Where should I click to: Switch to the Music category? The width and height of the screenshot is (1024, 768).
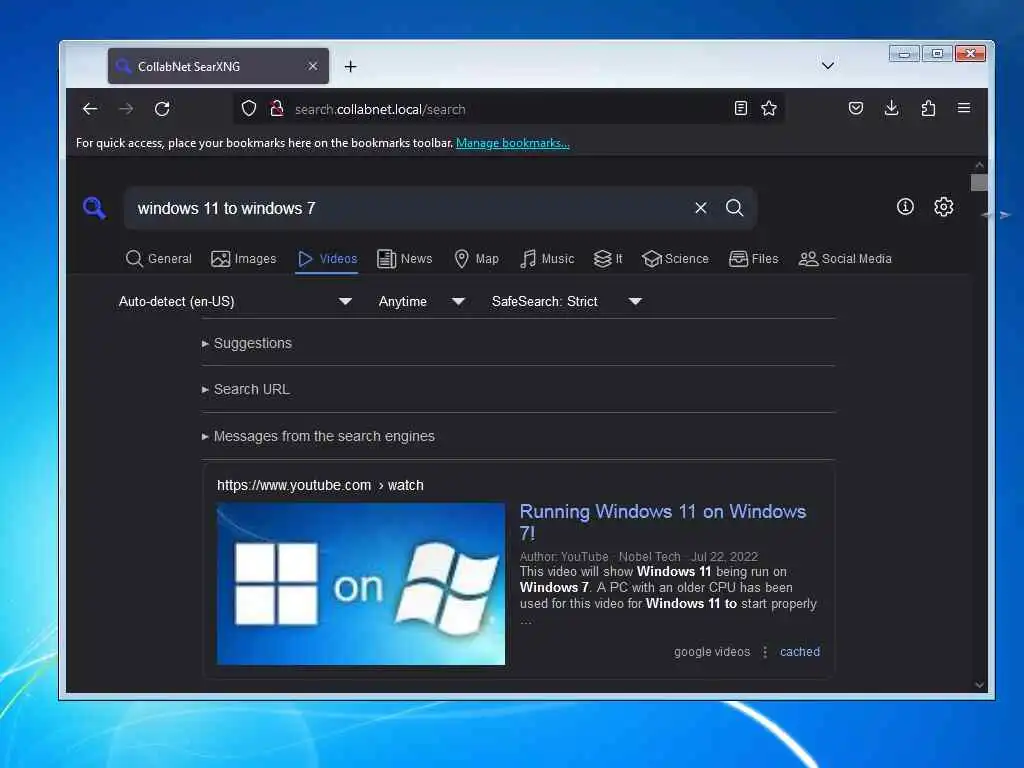[547, 259]
